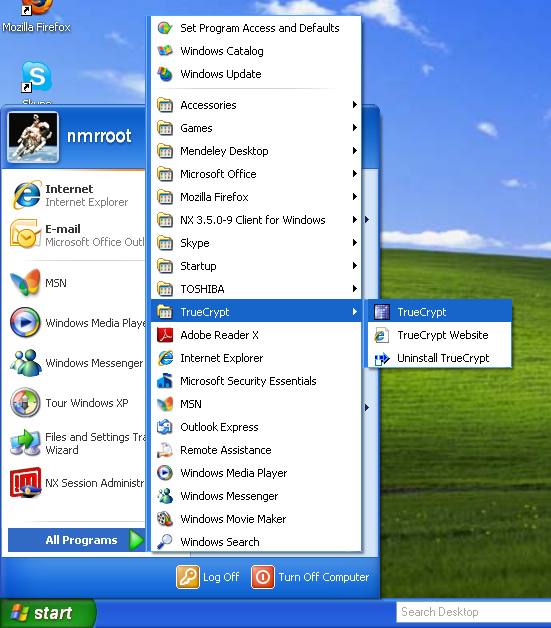Click the Windows Media Player icon in All Programs
The width and height of the screenshot is (551, 628).
(x=165, y=473)
